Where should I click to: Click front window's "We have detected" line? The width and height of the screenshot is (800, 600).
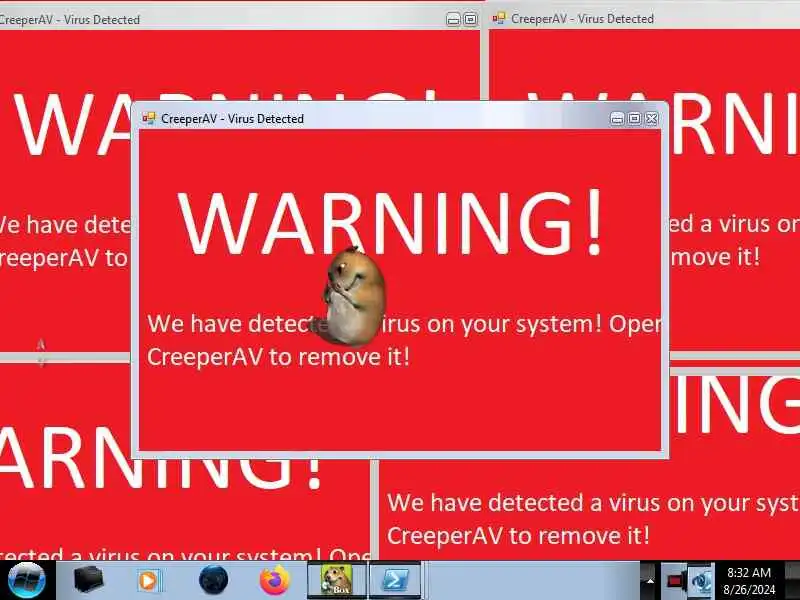[x=403, y=323]
